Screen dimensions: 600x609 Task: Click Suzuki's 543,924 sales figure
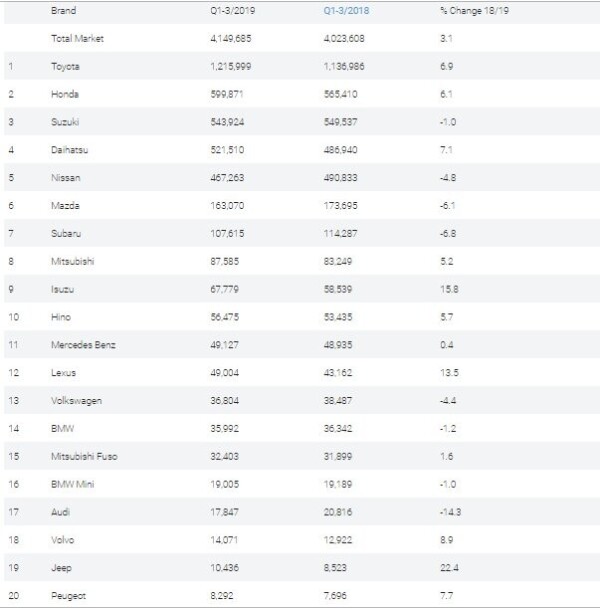pyautogui.click(x=227, y=122)
